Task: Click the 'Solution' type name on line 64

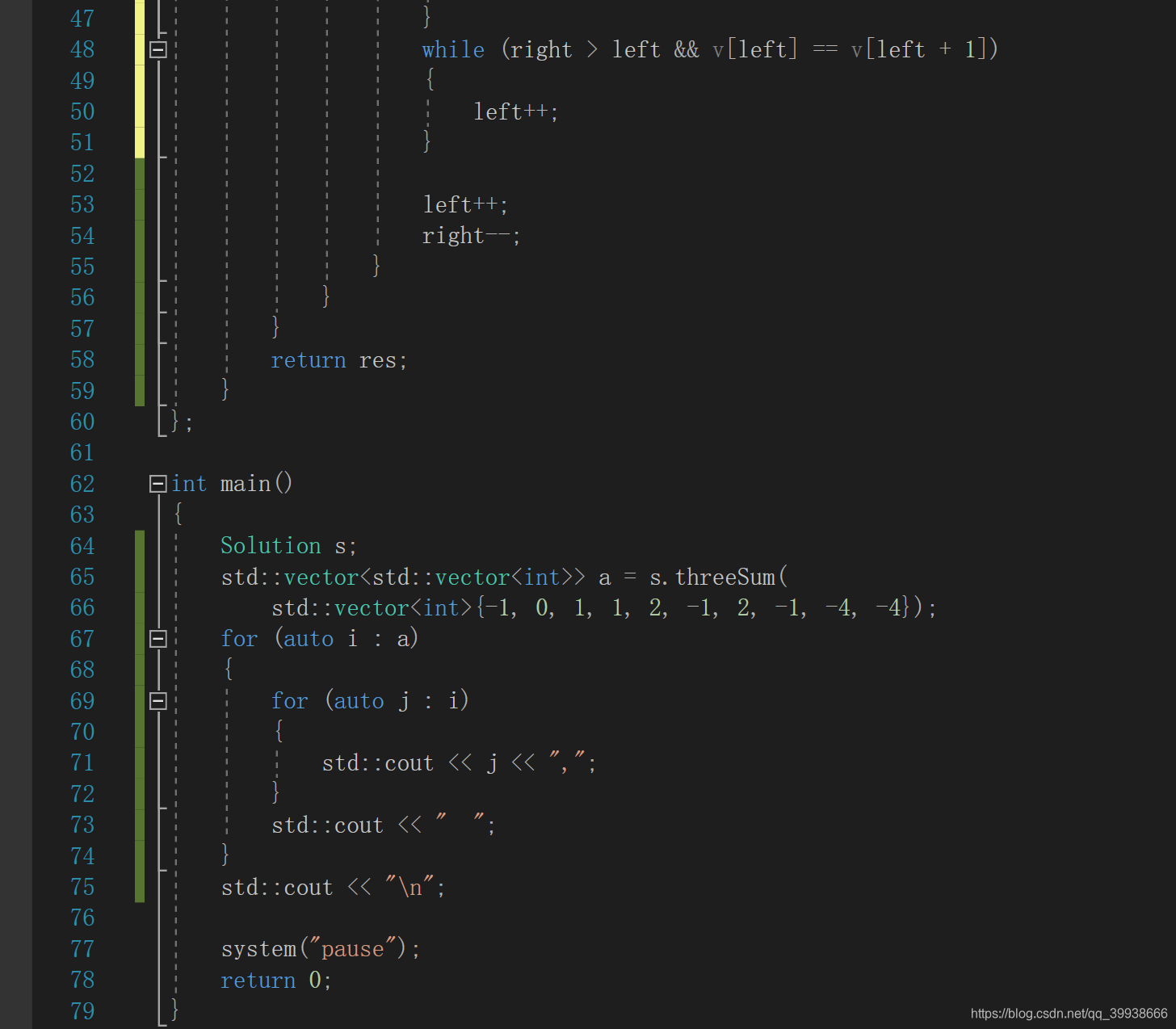Action: (271, 546)
